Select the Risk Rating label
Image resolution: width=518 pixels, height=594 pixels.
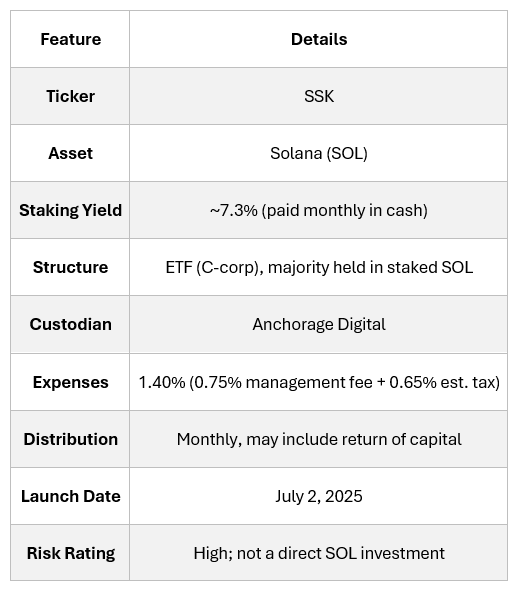(70, 553)
